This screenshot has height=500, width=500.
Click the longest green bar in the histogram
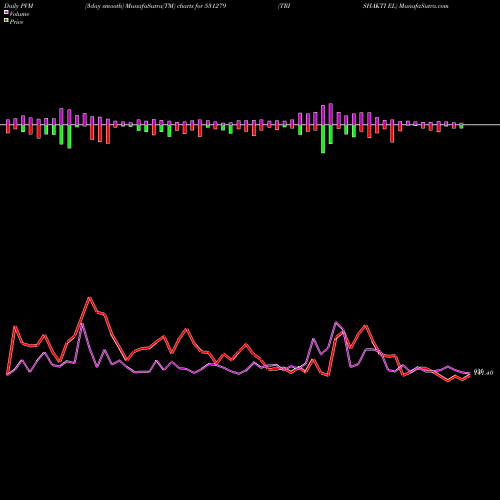point(323,139)
